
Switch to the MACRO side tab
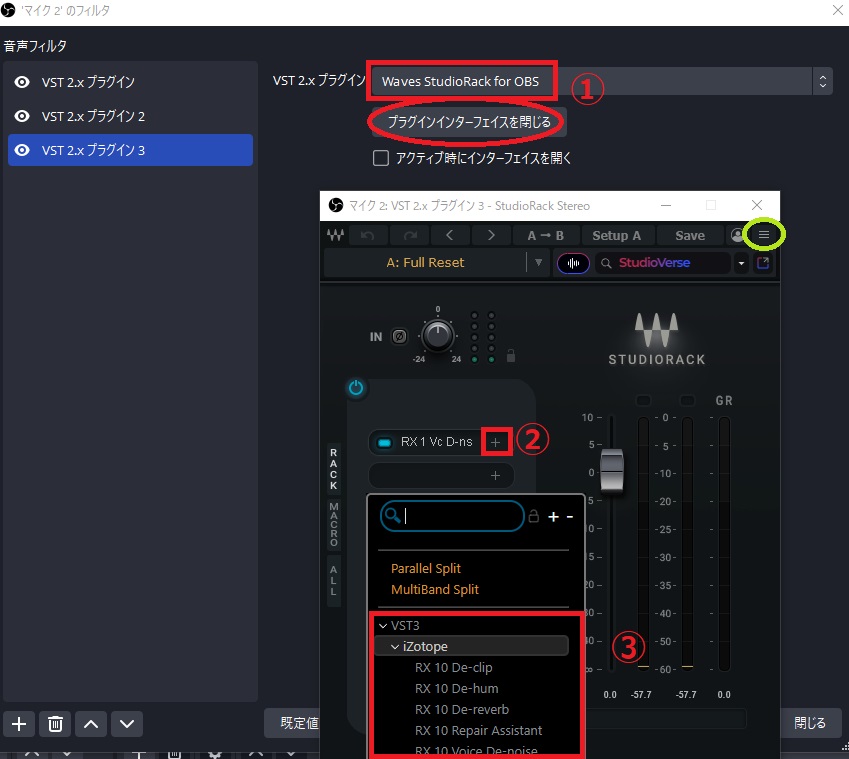point(334,524)
